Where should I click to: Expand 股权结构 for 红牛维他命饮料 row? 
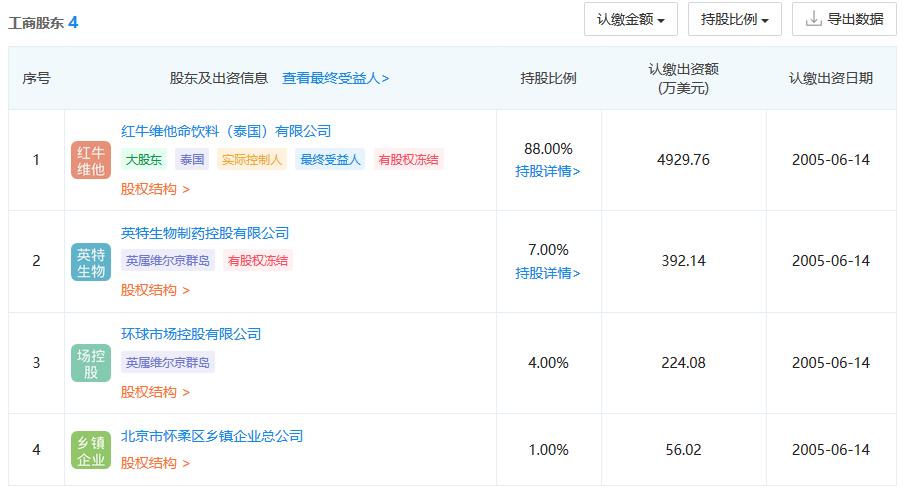155,188
